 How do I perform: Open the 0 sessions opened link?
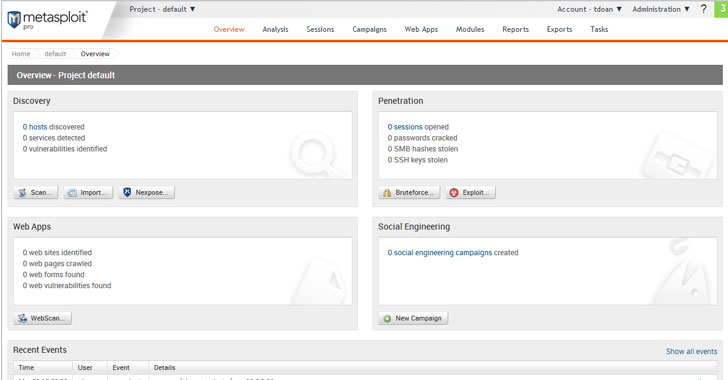point(405,127)
